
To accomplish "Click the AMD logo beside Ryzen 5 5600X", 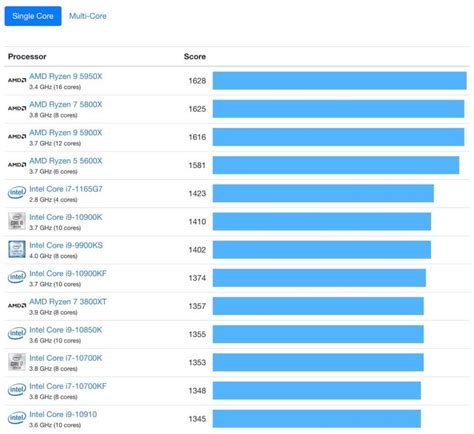I will [x=17, y=165].
